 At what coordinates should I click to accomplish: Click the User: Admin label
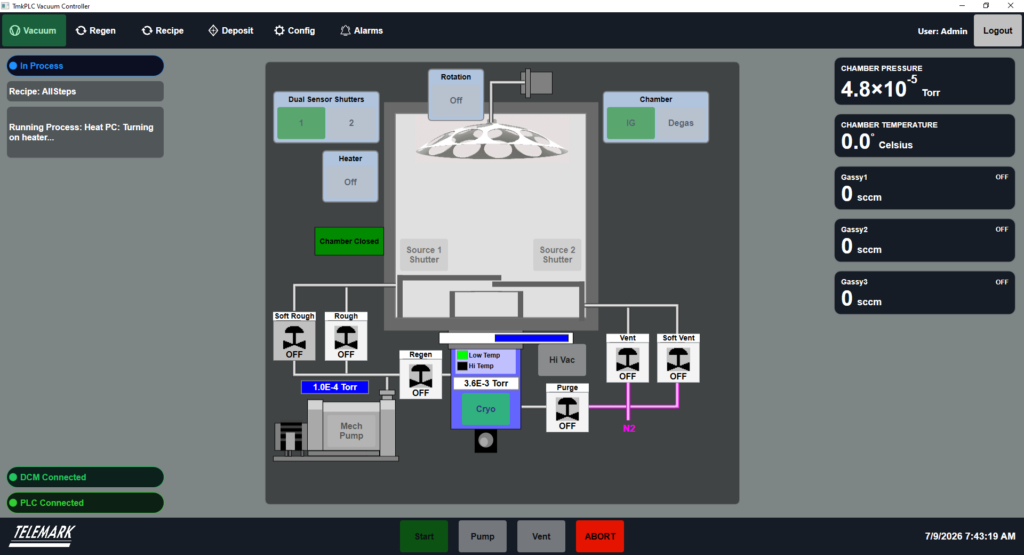942,31
